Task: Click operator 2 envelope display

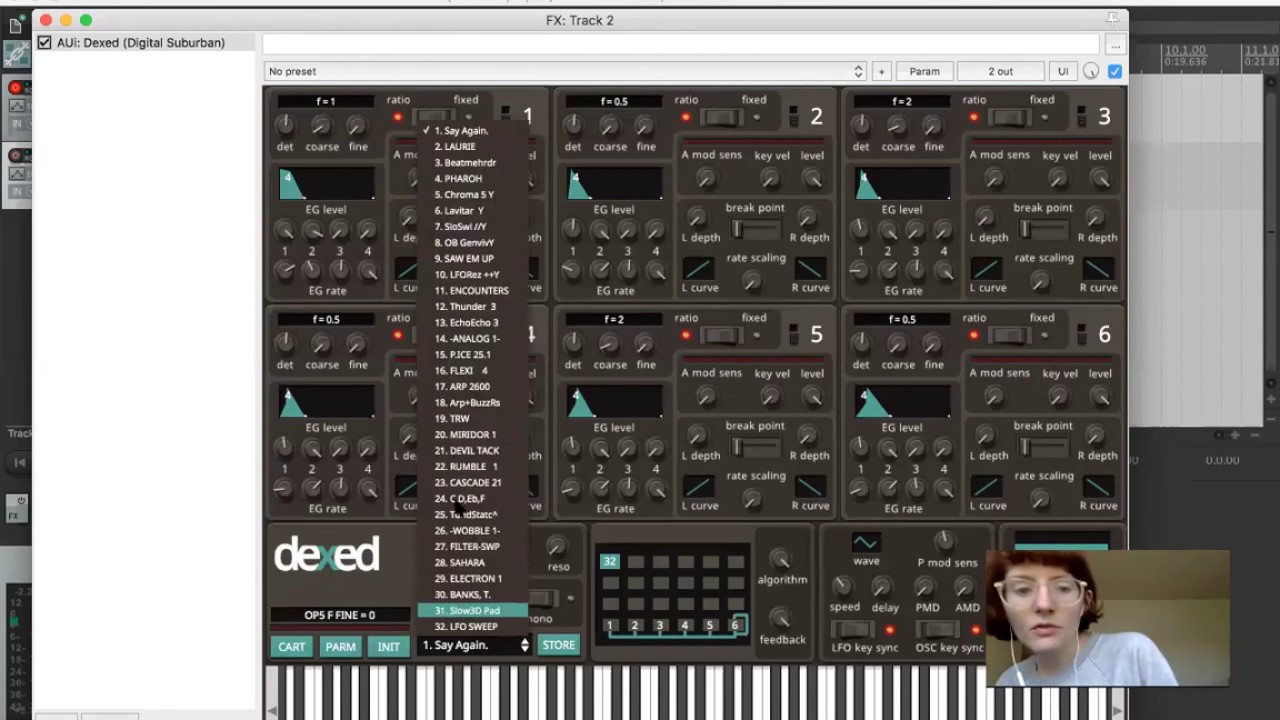Action: pyautogui.click(x=614, y=183)
